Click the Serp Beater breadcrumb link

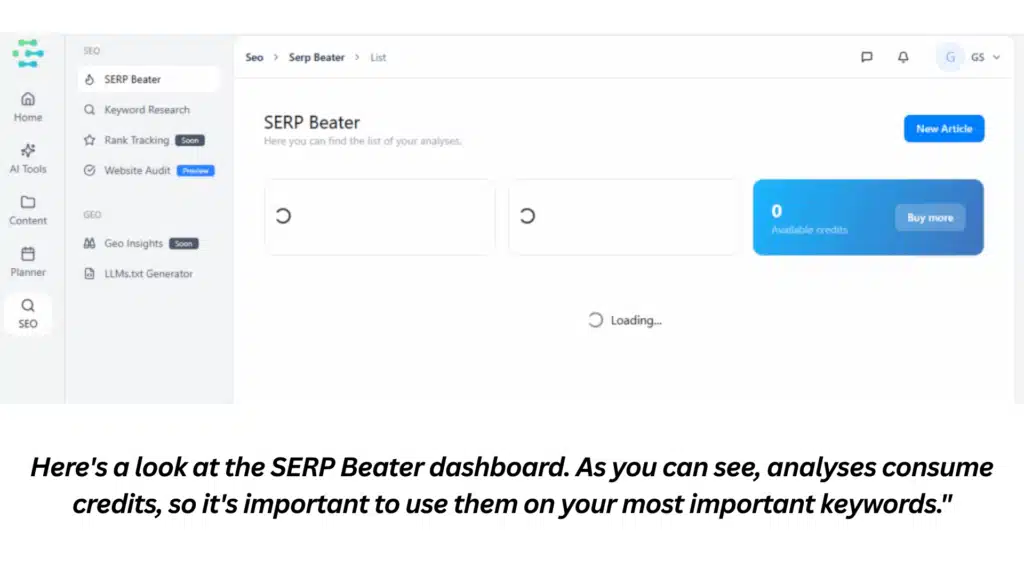[316, 57]
